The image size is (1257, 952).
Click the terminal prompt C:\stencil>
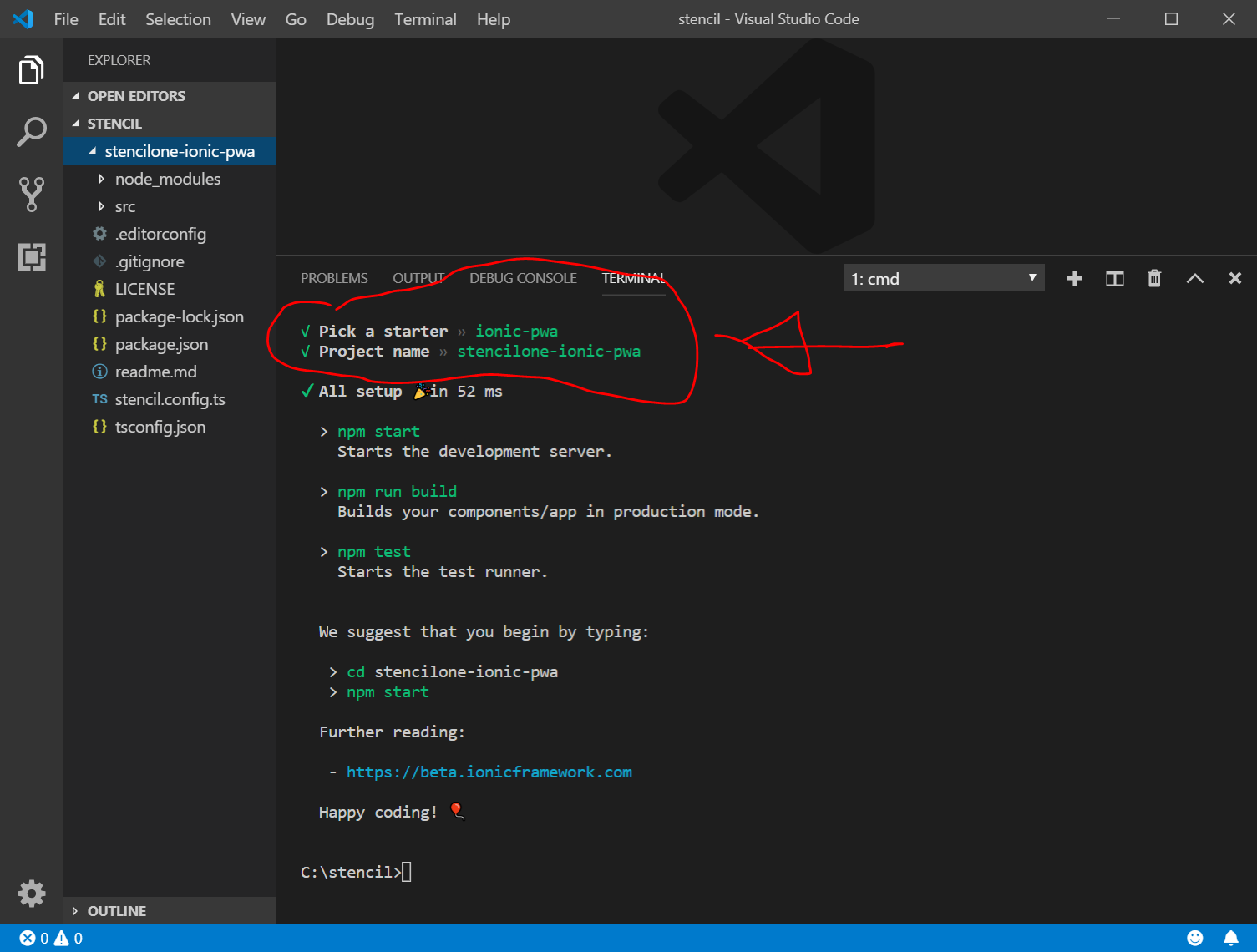351,873
